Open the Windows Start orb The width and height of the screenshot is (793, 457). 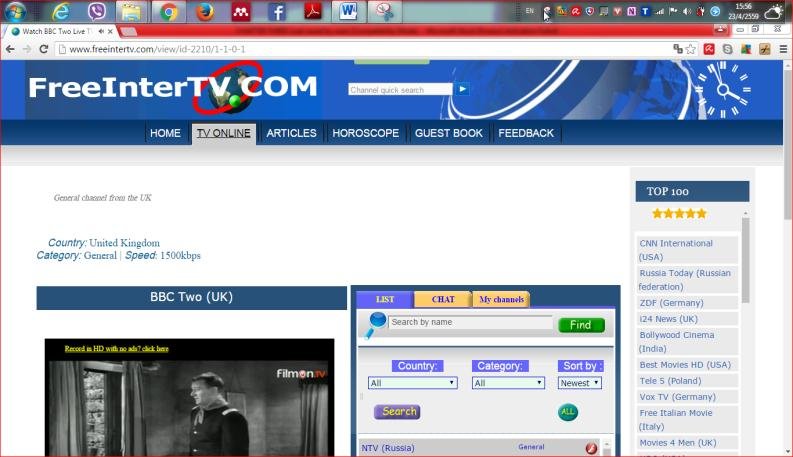15,11
